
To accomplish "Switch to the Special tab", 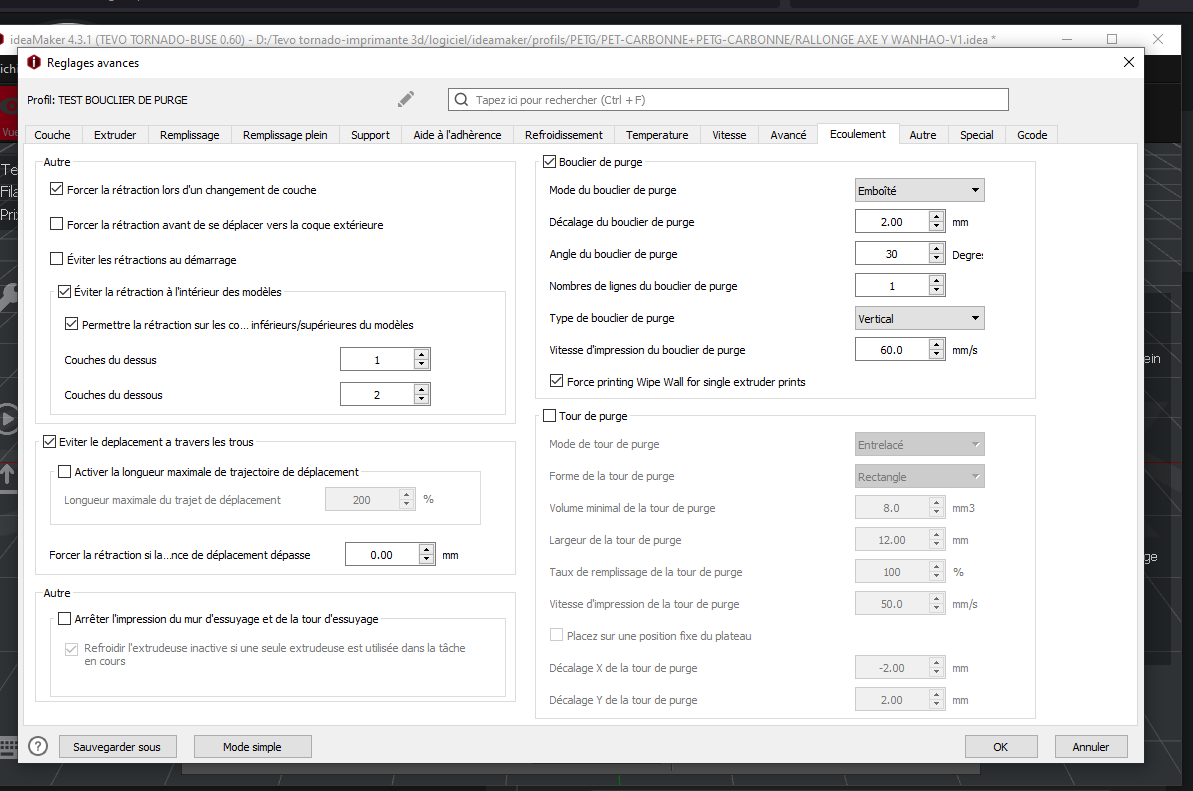I will pyautogui.click(x=977, y=135).
